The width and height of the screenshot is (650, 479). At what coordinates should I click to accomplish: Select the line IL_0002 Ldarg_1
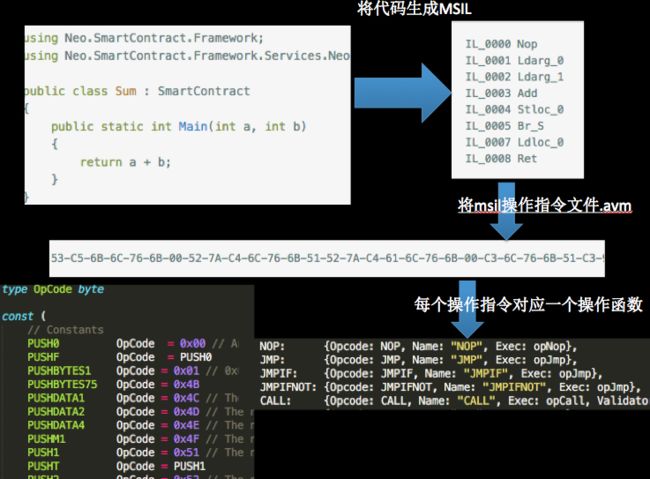[x=514, y=77]
